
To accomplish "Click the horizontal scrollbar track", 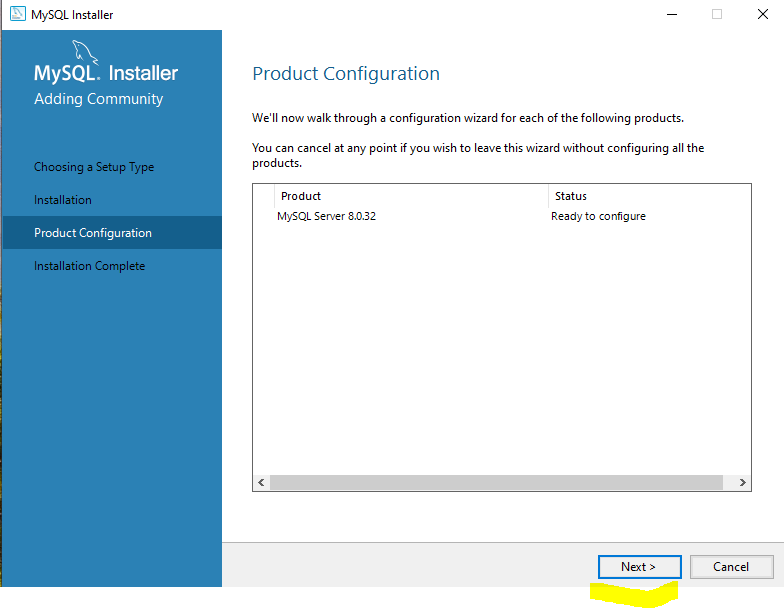I will pyautogui.click(x=496, y=482).
